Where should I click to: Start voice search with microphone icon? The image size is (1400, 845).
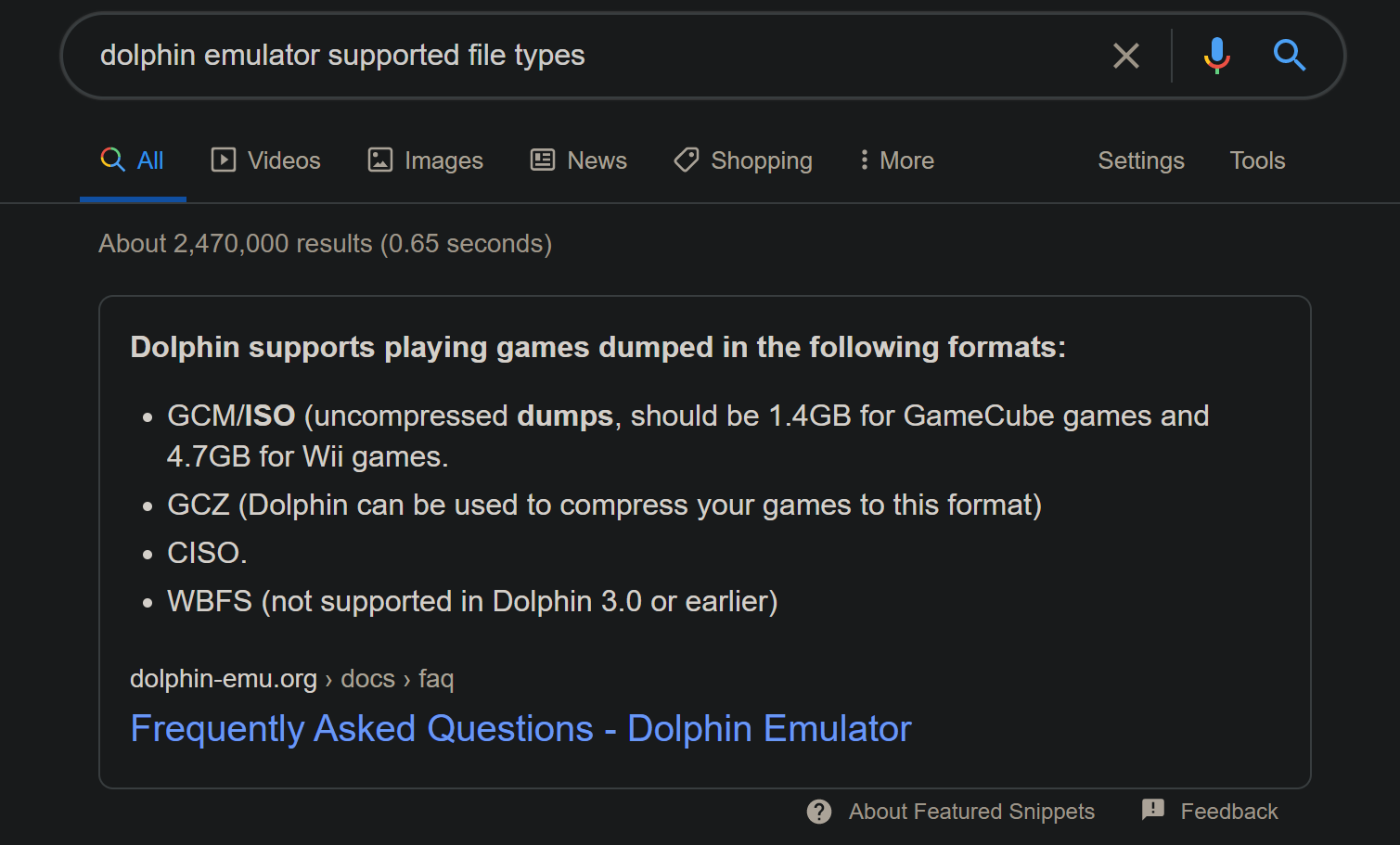click(1216, 56)
